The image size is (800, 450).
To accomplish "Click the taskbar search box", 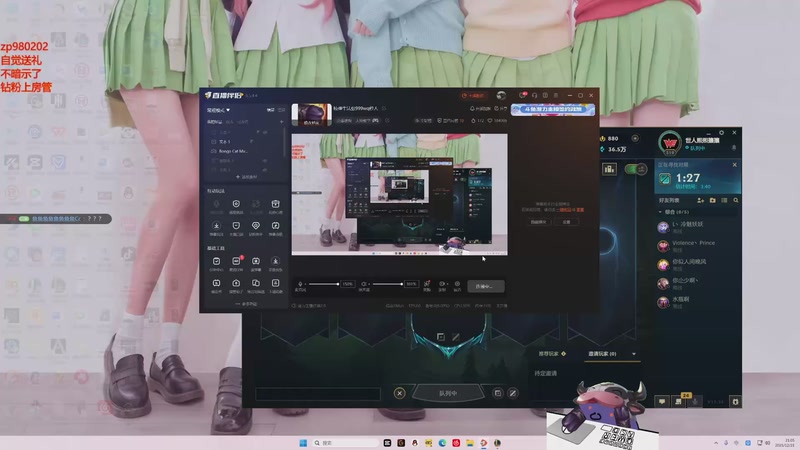I will (x=345, y=442).
